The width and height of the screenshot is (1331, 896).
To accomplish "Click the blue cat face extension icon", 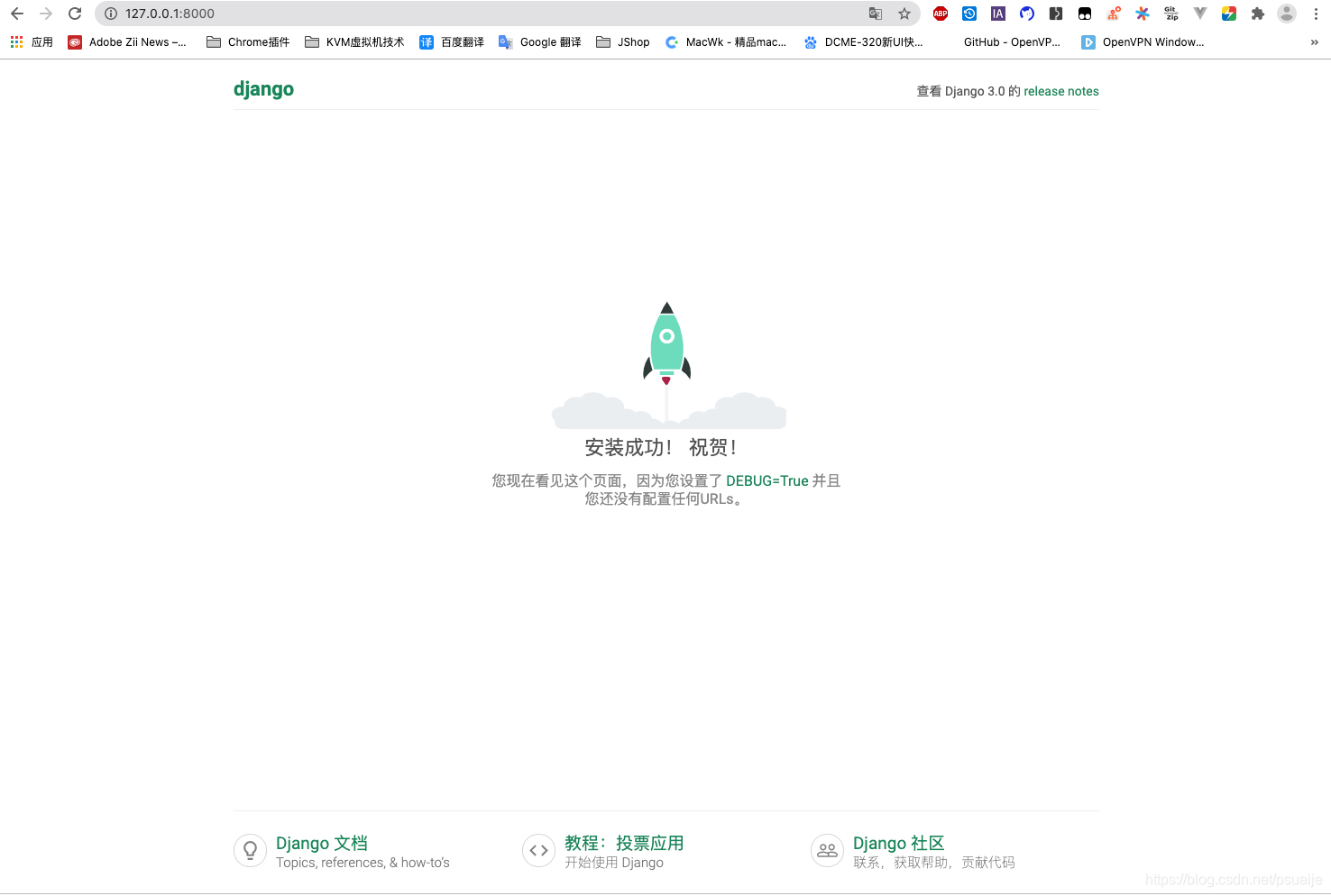I will [x=1027, y=14].
